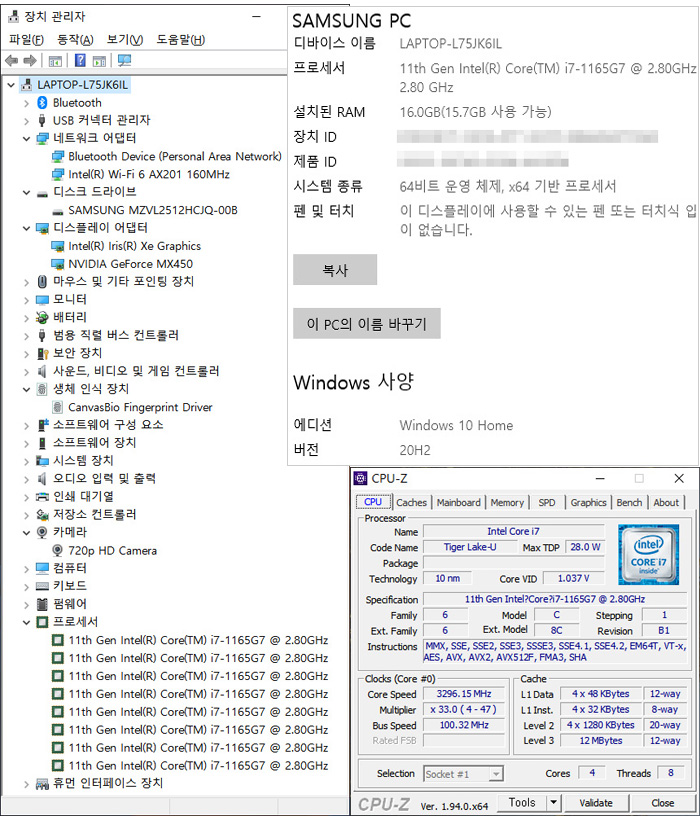
Task: Click the 소프트웨어 구성 요소 icon
Action: coord(42,425)
